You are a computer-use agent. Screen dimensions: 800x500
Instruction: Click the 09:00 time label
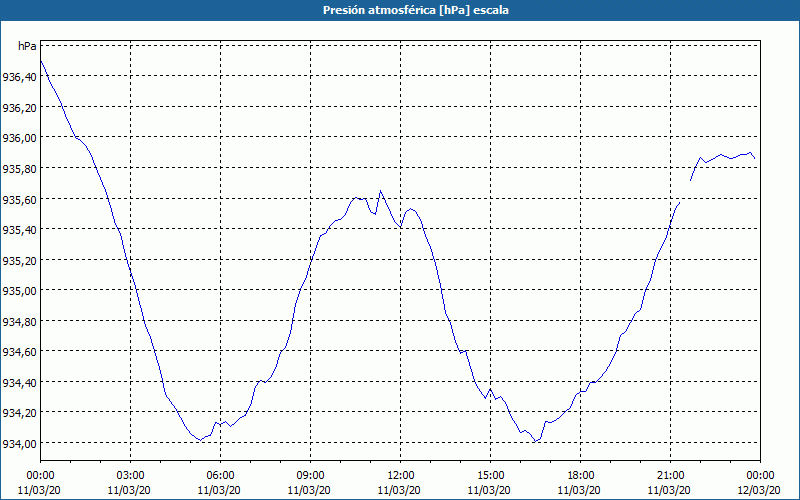coord(310,476)
